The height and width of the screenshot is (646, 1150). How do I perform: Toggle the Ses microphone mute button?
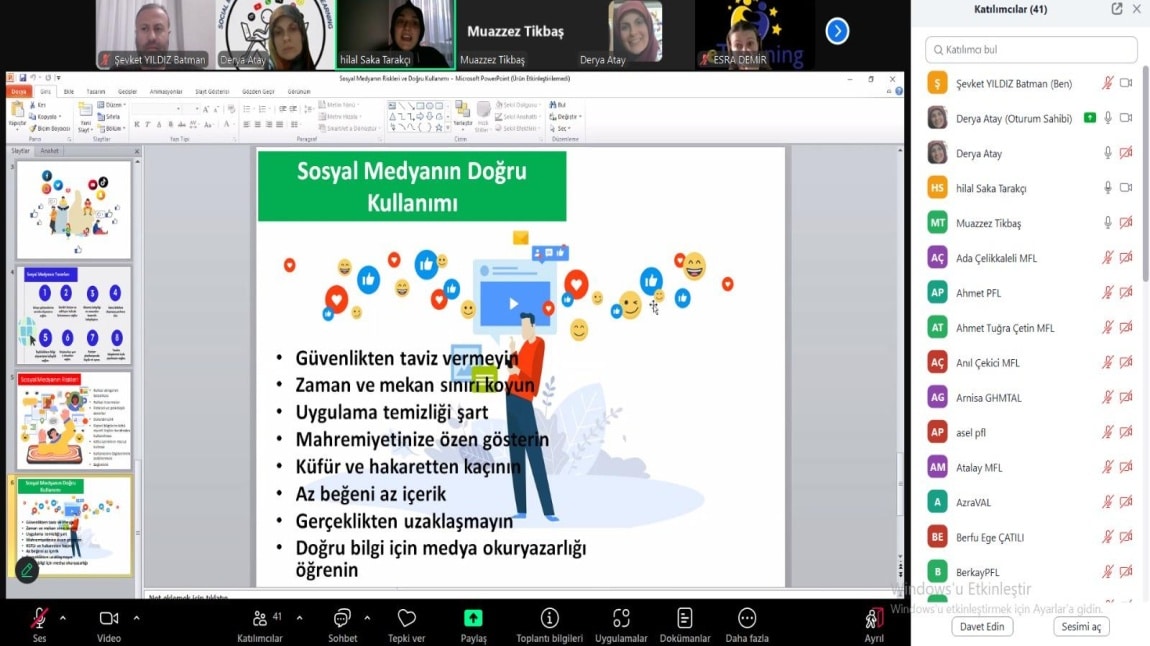39,618
